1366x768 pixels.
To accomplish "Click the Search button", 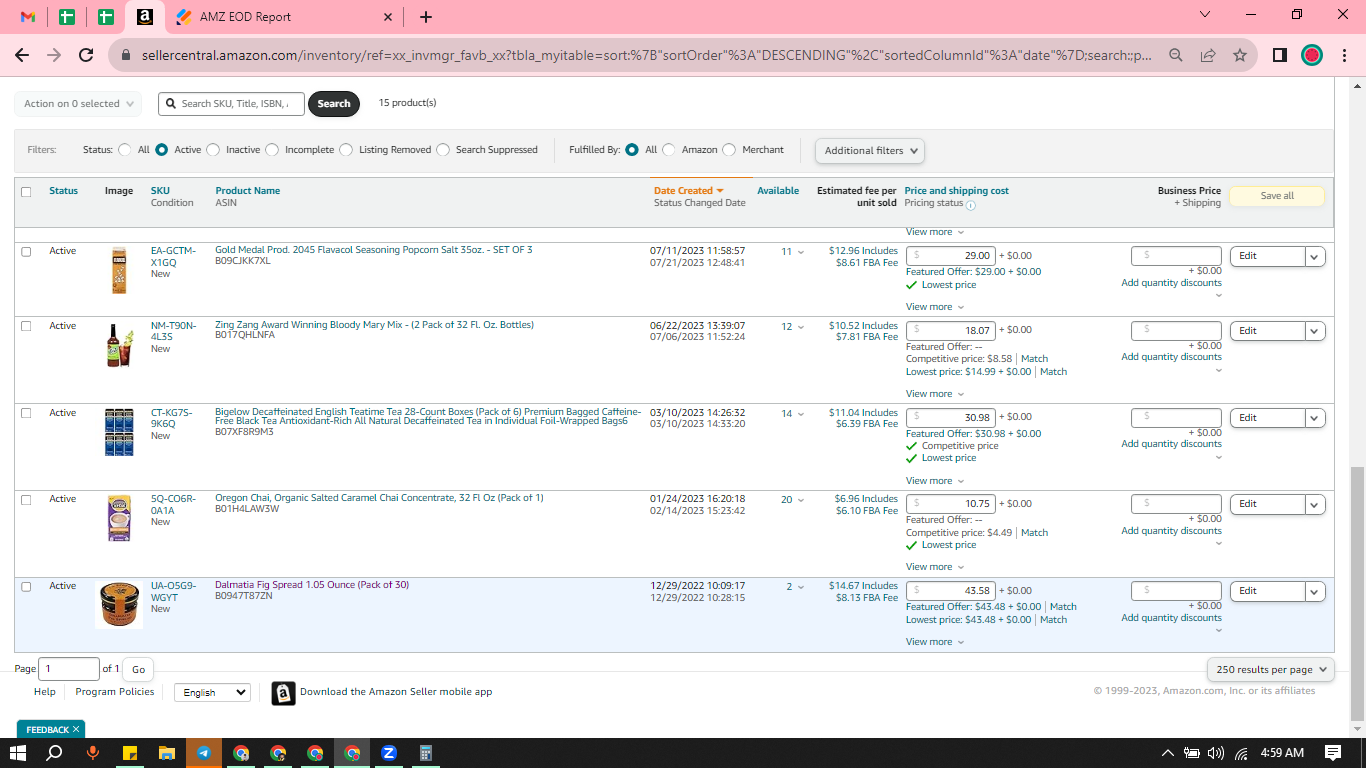I will tap(334, 104).
